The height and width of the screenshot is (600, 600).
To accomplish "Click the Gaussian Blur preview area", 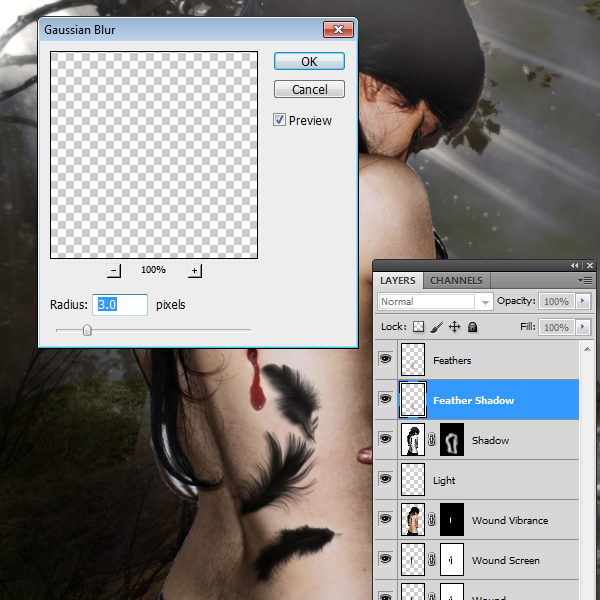I will point(154,155).
